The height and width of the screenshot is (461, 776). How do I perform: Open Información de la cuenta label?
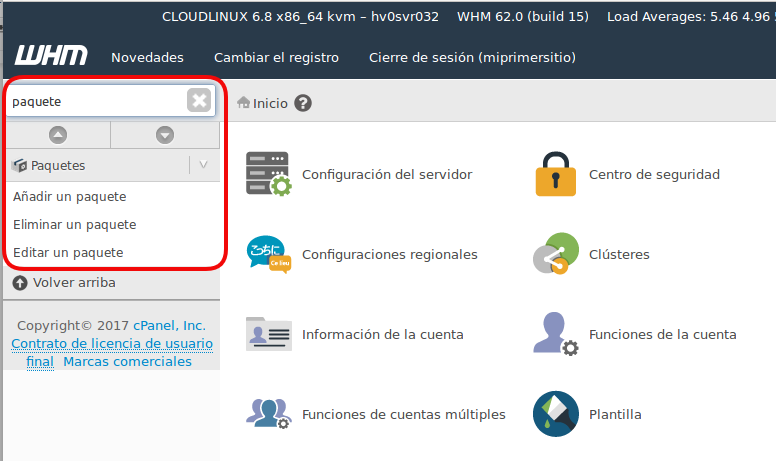(x=383, y=334)
